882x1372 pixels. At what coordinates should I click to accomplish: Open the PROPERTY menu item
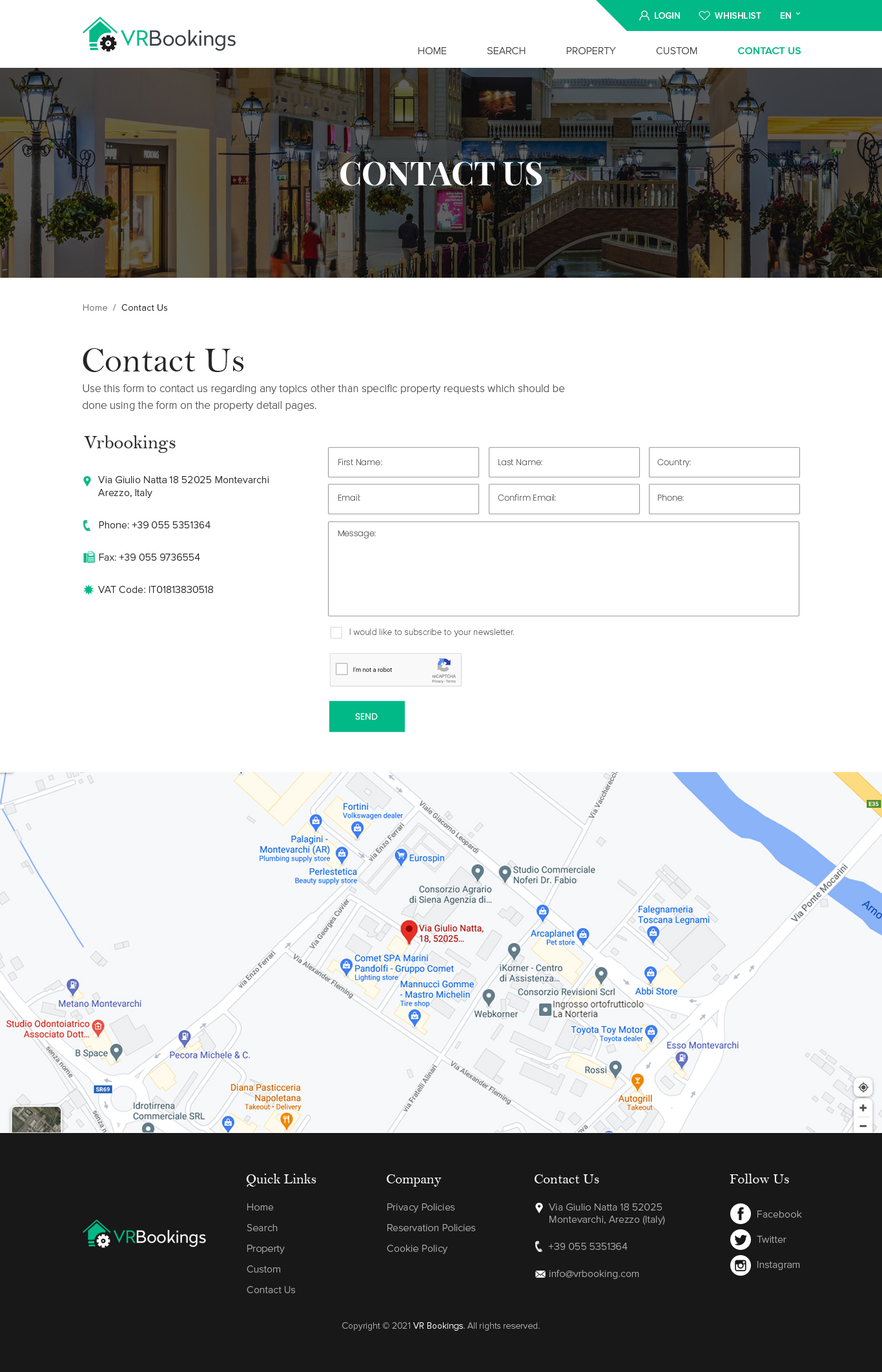591,51
